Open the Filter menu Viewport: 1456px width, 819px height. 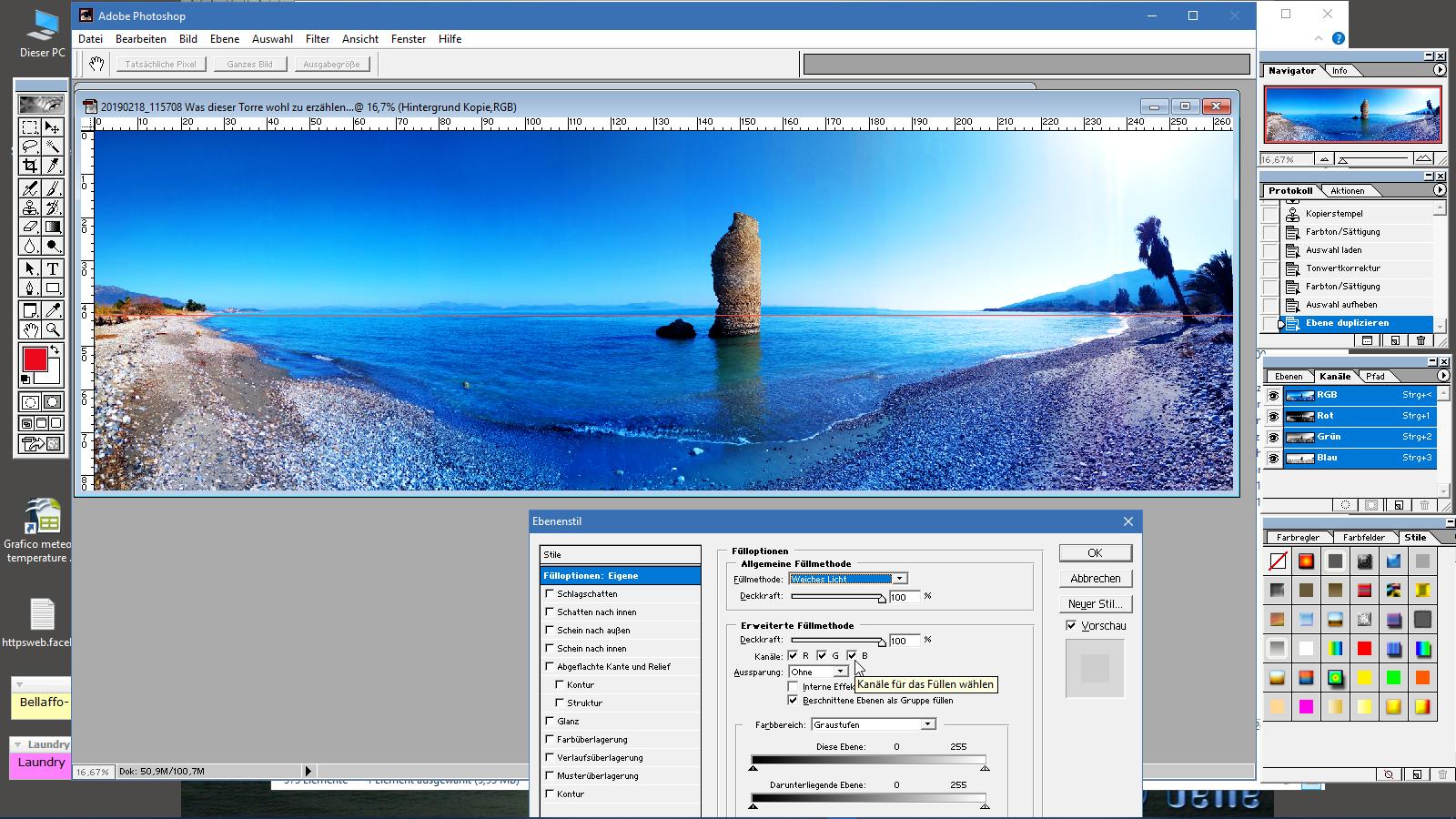click(318, 39)
